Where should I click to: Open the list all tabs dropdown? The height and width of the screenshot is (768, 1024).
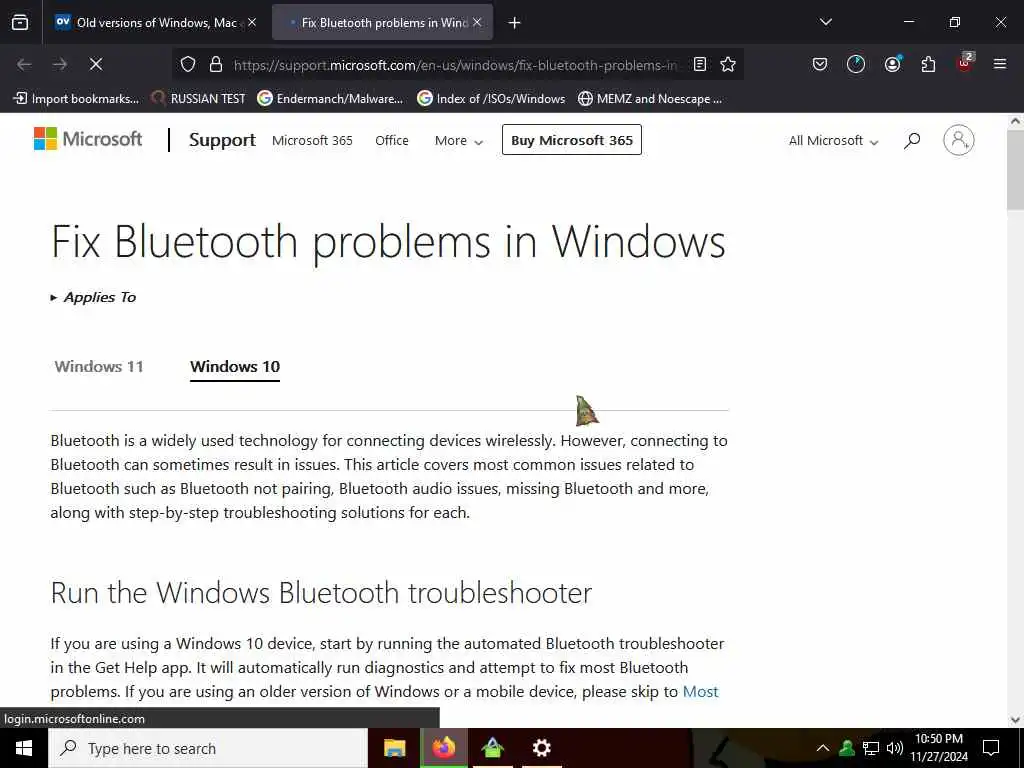tap(826, 22)
